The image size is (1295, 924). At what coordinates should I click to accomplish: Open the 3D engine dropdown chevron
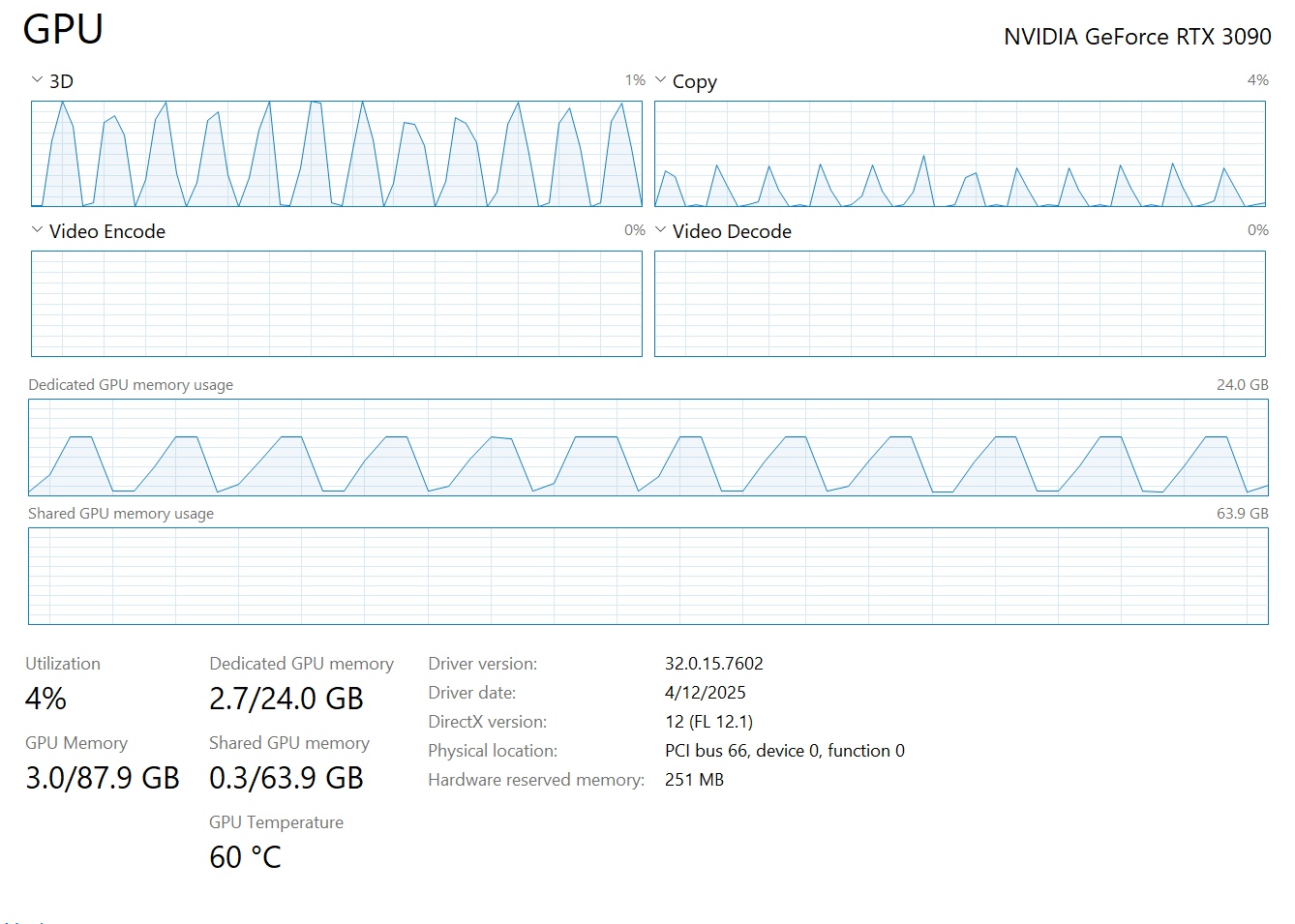[x=37, y=80]
